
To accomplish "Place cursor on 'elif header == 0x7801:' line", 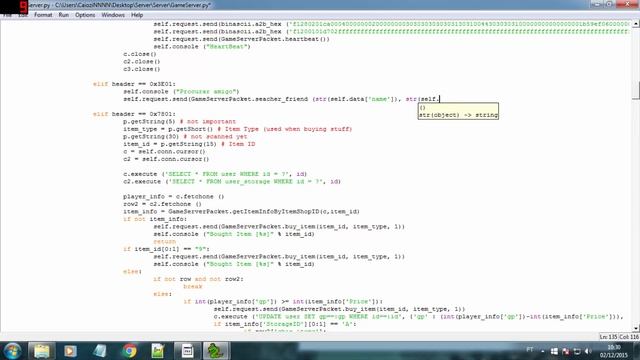I will coord(134,114).
